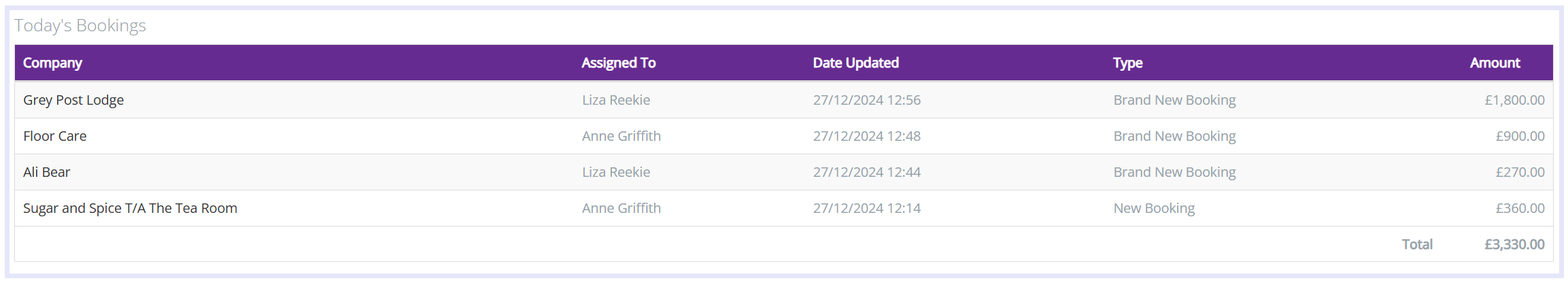Click the £1,800.00 amount cell
This screenshot has height=285, width=1568.
1514,100
